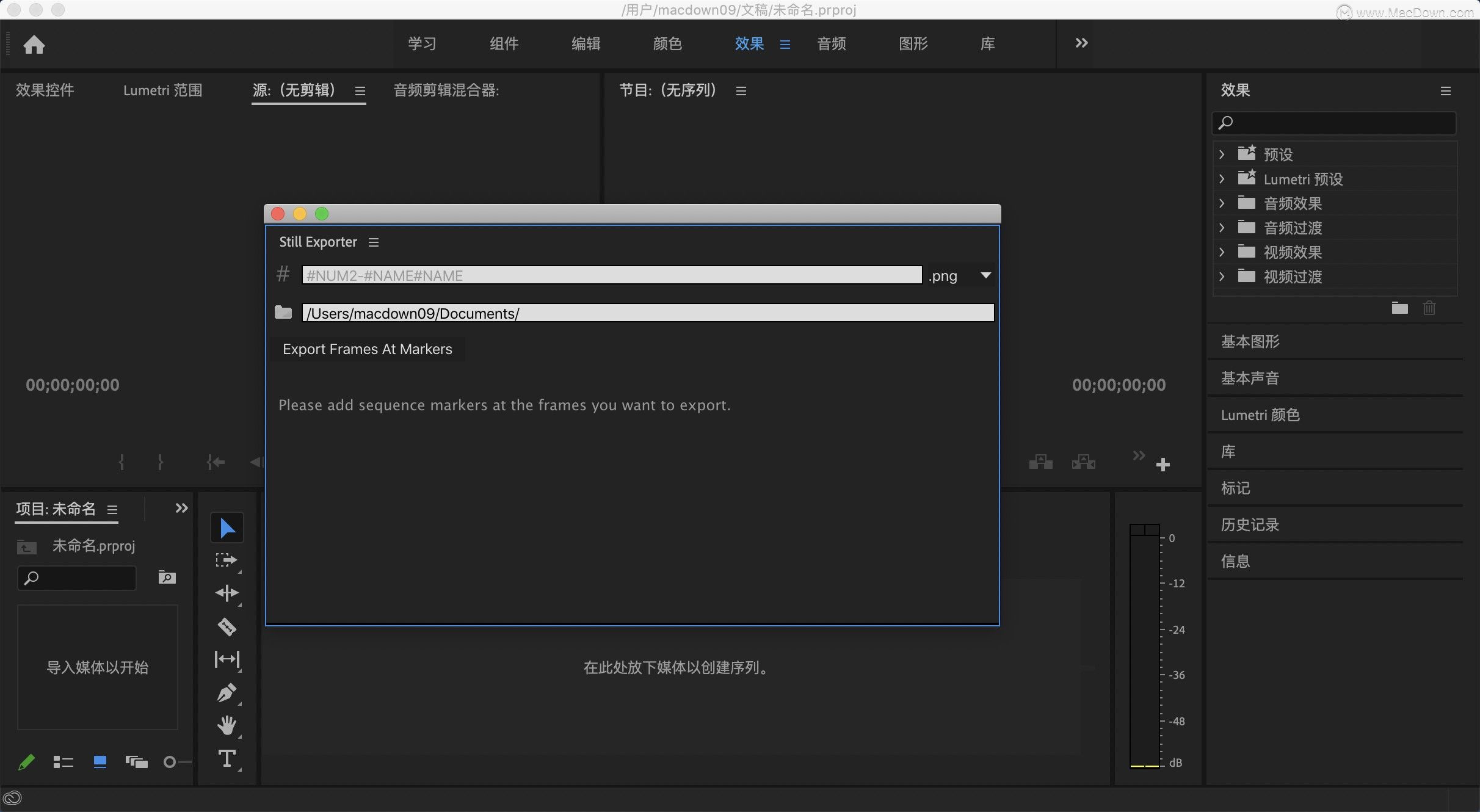Click the Selection tool arrow icon
The width and height of the screenshot is (1480, 812).
[227, 528]
